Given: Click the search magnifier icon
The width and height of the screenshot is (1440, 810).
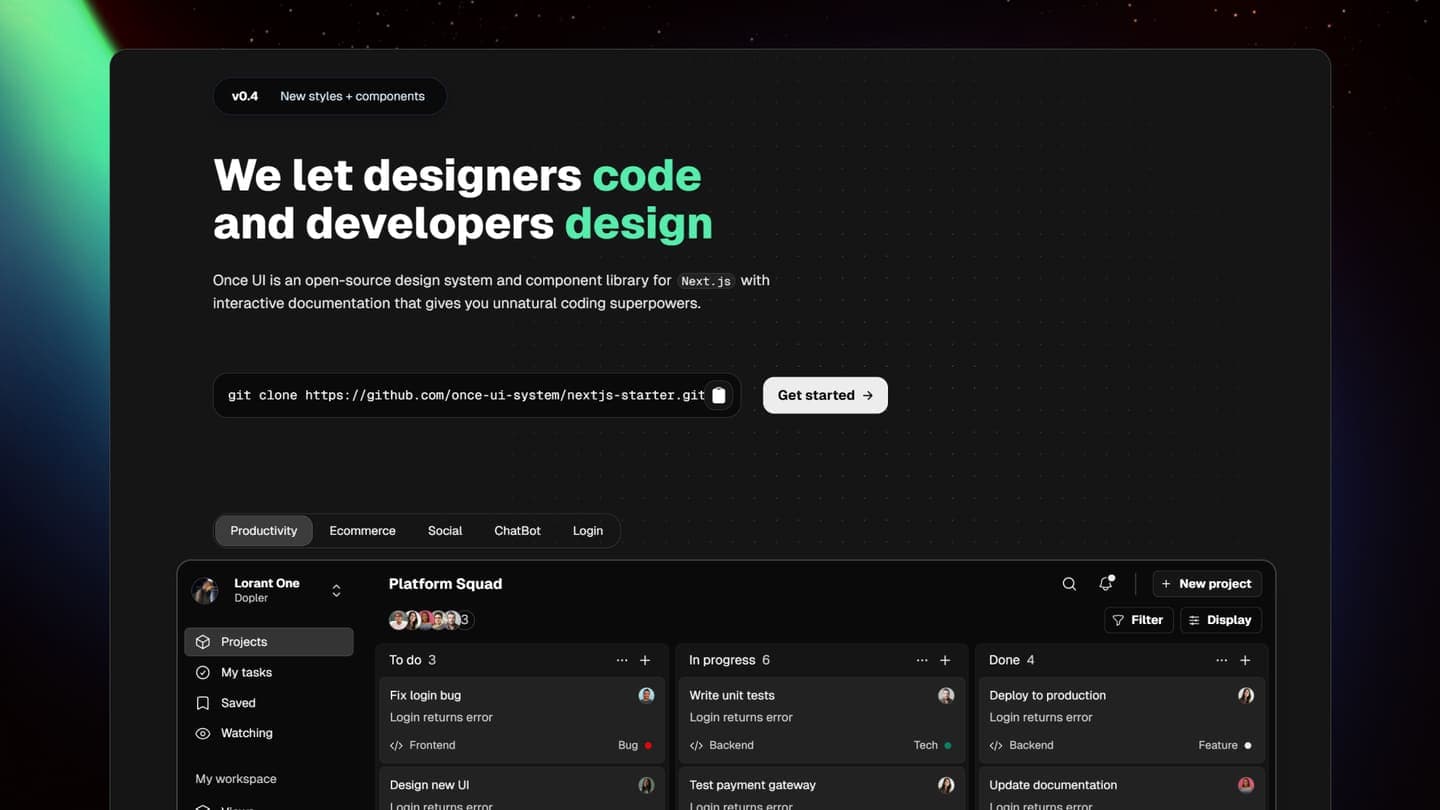Looking at the screenshot, I should [1069, 583].
